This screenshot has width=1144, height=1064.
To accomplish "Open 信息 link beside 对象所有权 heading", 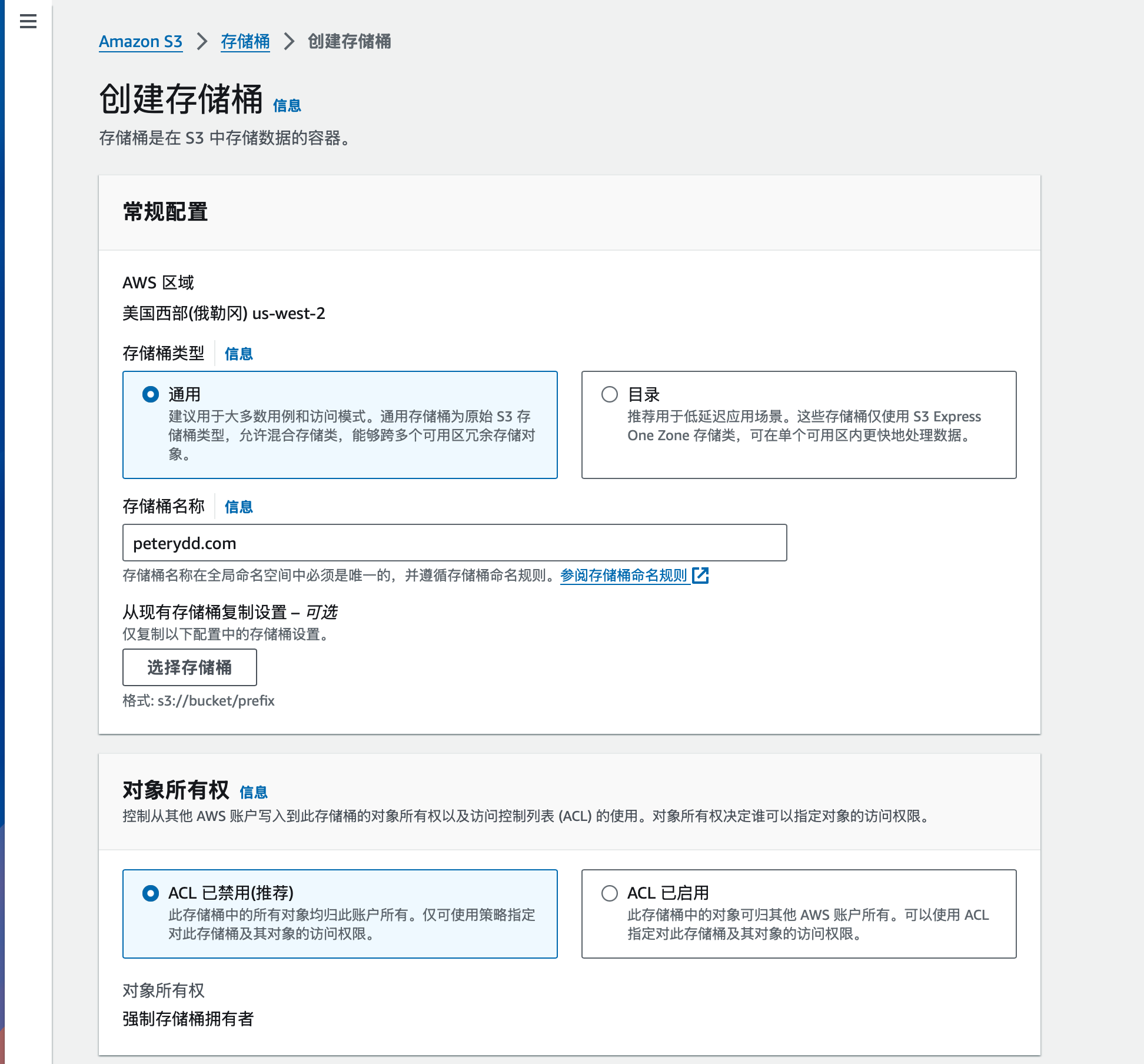I will tap(254, 792).
